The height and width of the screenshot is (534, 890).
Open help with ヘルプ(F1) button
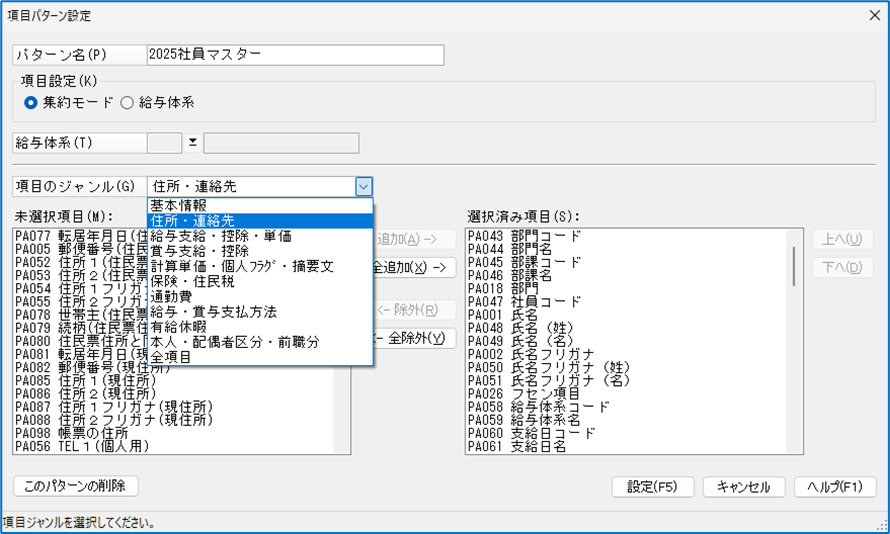(x=834, y=487)
